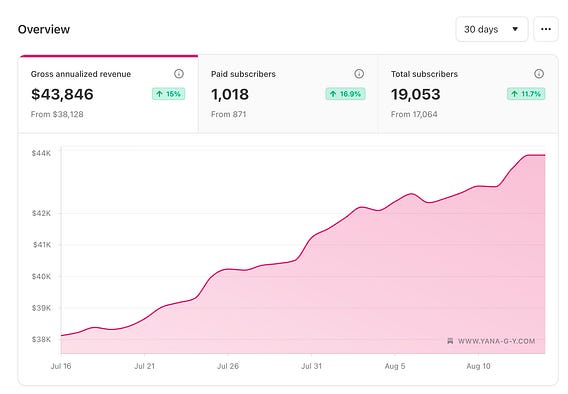Click the three-dot more options button

pos(546,29)
